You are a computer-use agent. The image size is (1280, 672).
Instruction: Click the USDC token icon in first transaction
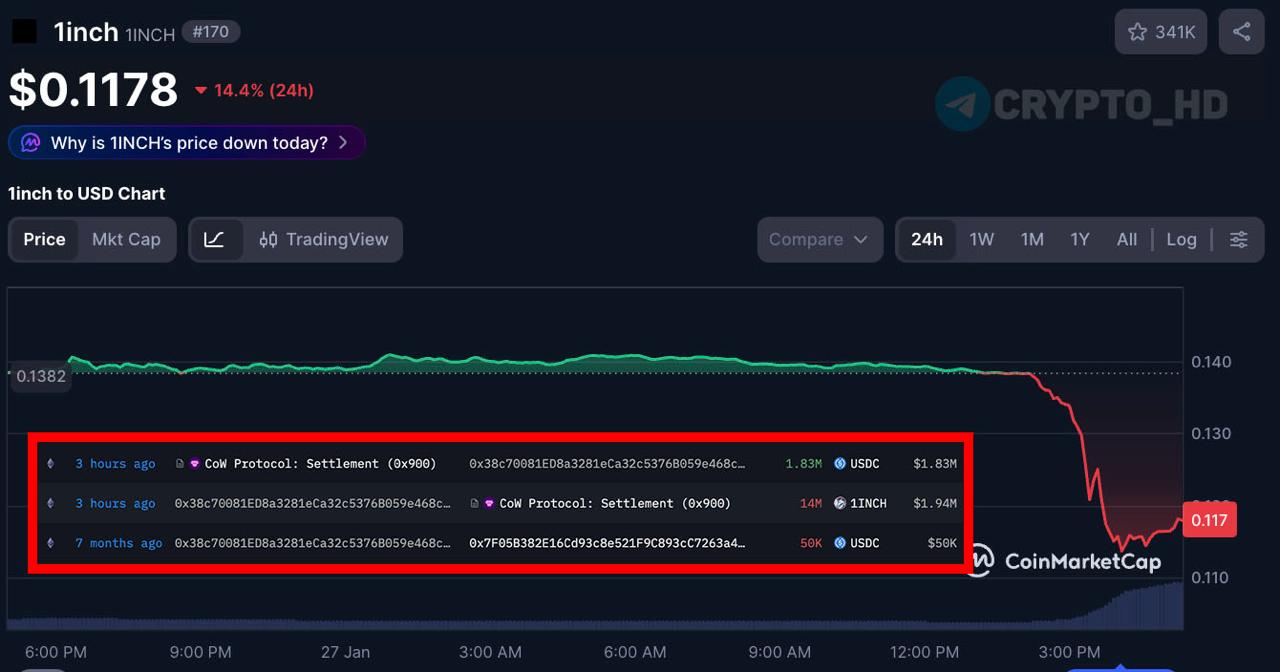tap(840, 464)
